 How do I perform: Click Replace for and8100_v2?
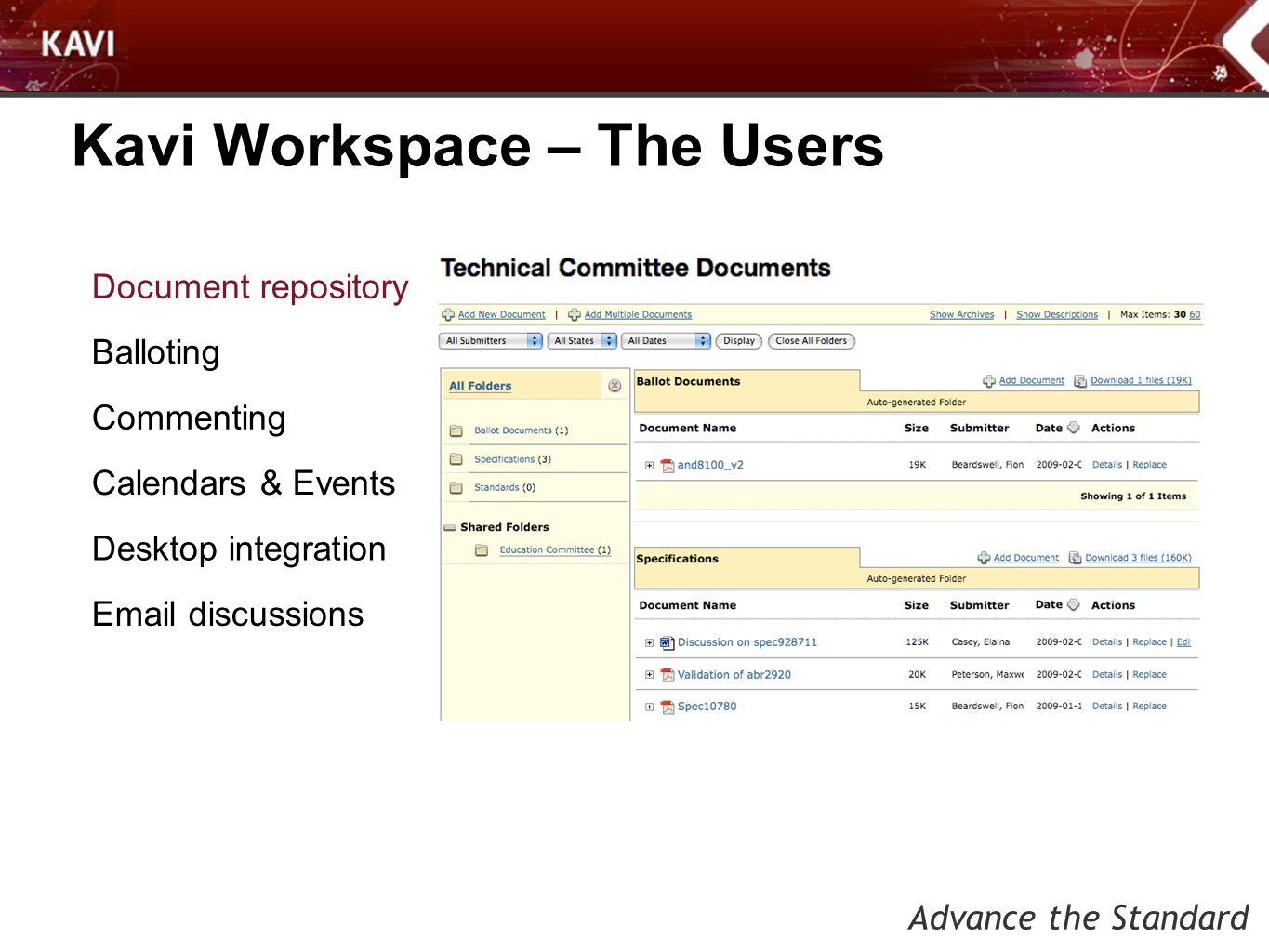[x=1150, y=465]
